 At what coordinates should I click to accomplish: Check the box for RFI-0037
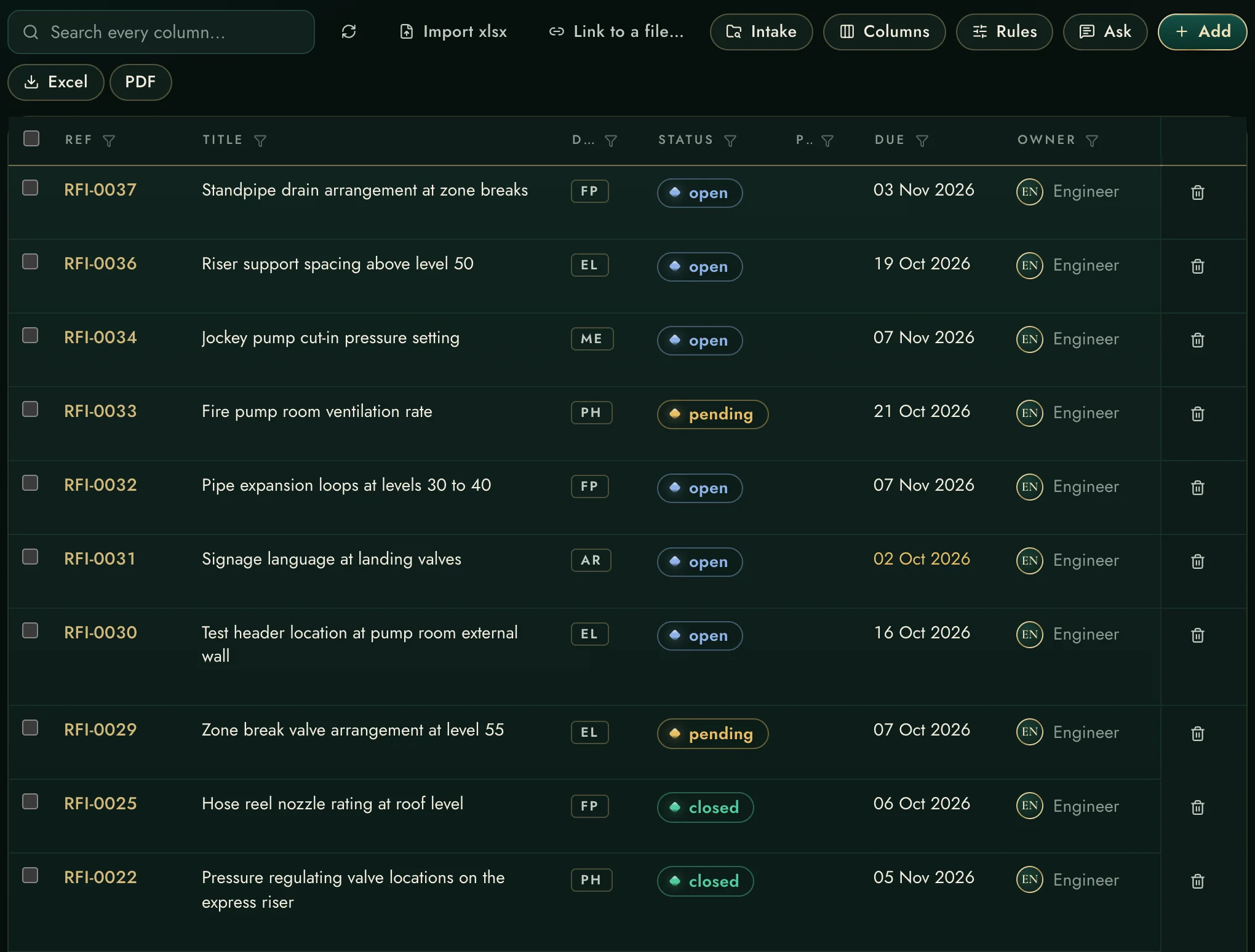[30, 188]
